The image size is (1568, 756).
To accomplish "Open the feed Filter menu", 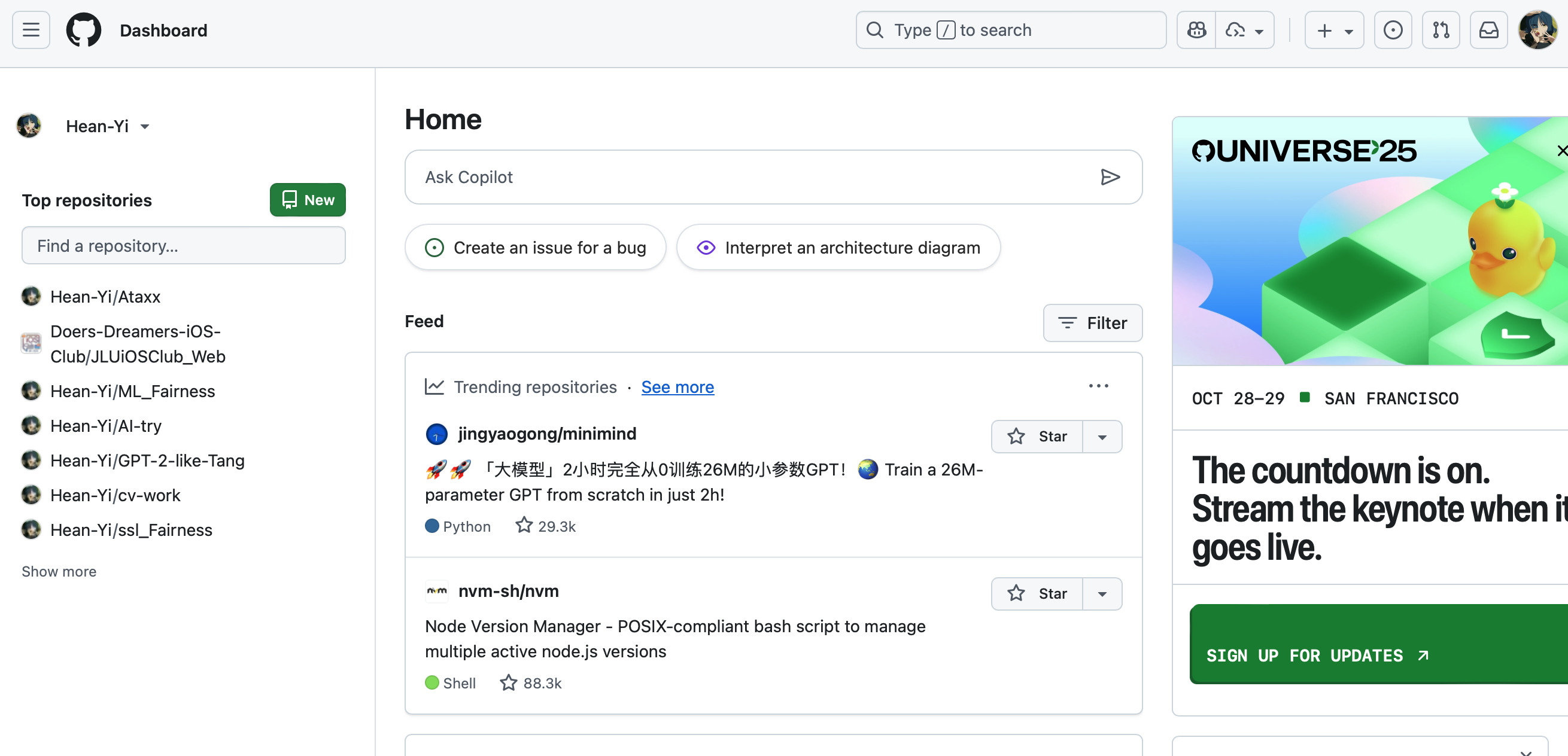I will pos(1093,323).
